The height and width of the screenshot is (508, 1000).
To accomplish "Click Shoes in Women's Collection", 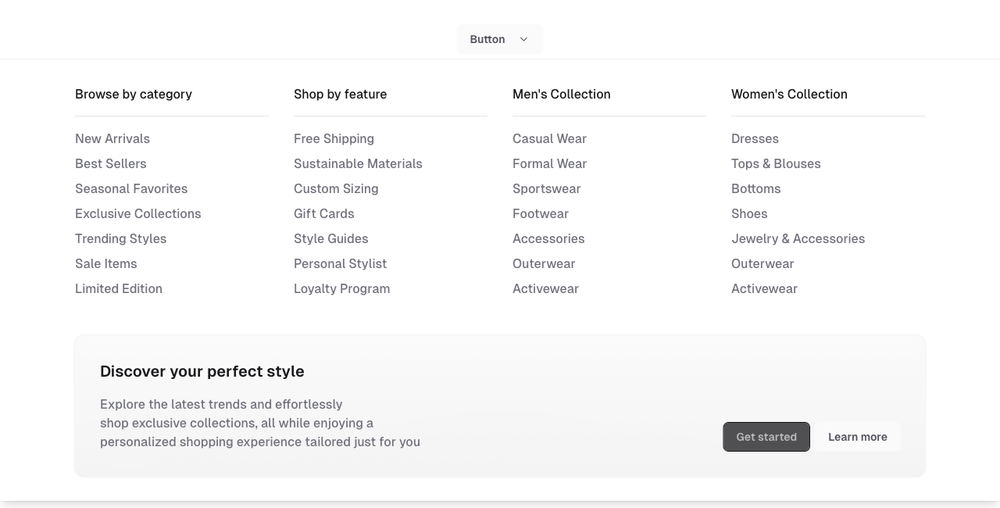I will point(749,214).
